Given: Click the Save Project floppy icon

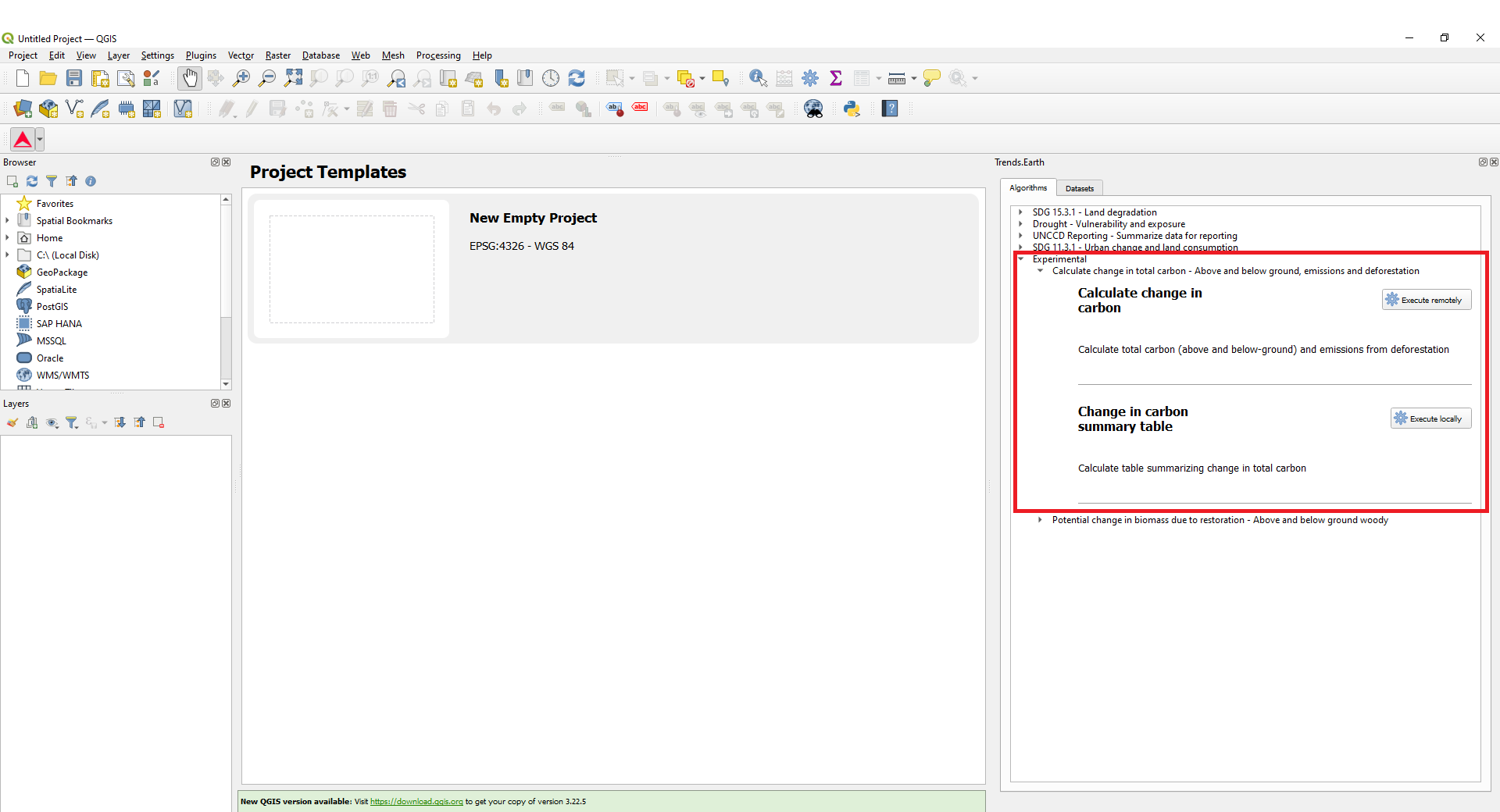Looking at the screenshot, I should (74, 78).
